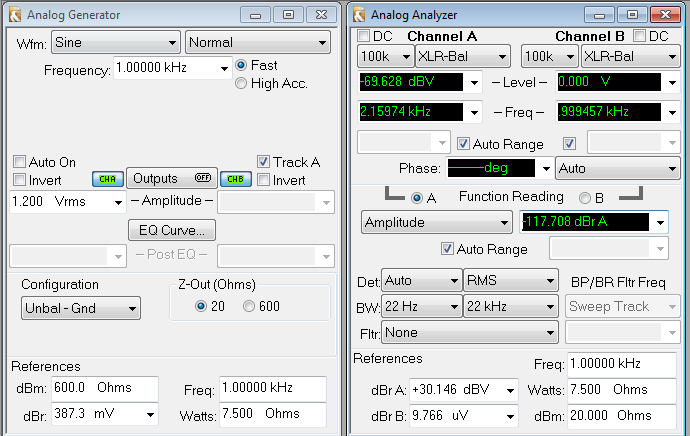Turn on generator Outputs button
690x436 pixels.
pos(172,178)
